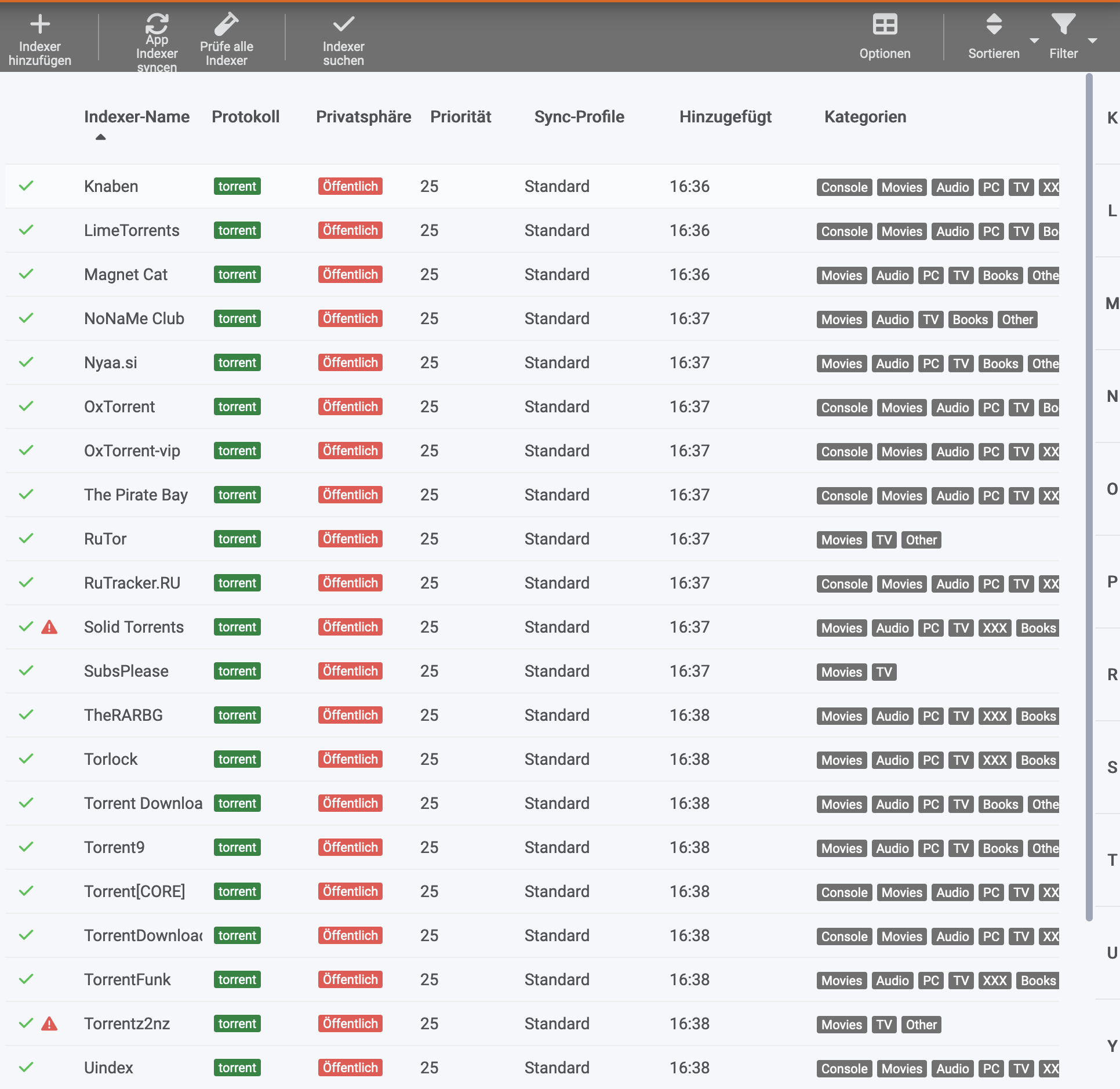Screen dimensions: 1120x1089
Task: Click Prüfe alle Indexer wrench icon
Action: 226,24
